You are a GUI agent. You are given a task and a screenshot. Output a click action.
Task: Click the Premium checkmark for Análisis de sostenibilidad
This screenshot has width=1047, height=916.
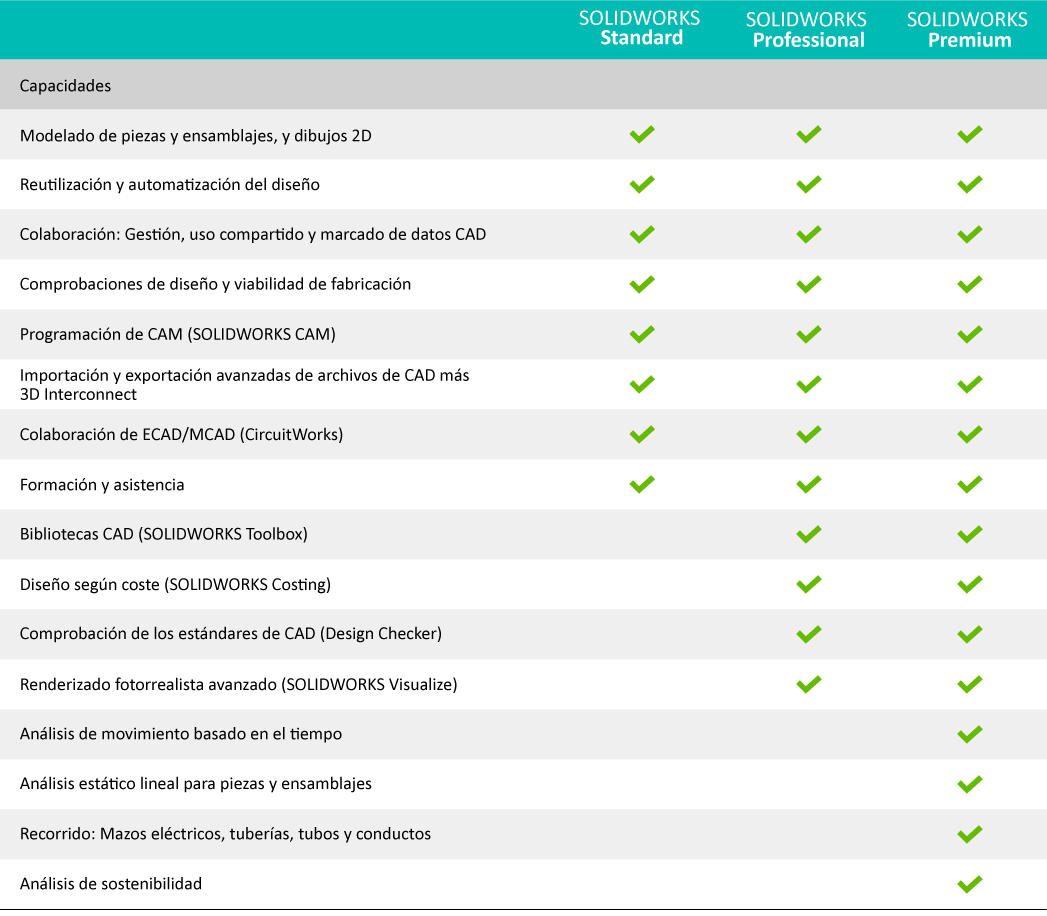(x=970, y=884)
